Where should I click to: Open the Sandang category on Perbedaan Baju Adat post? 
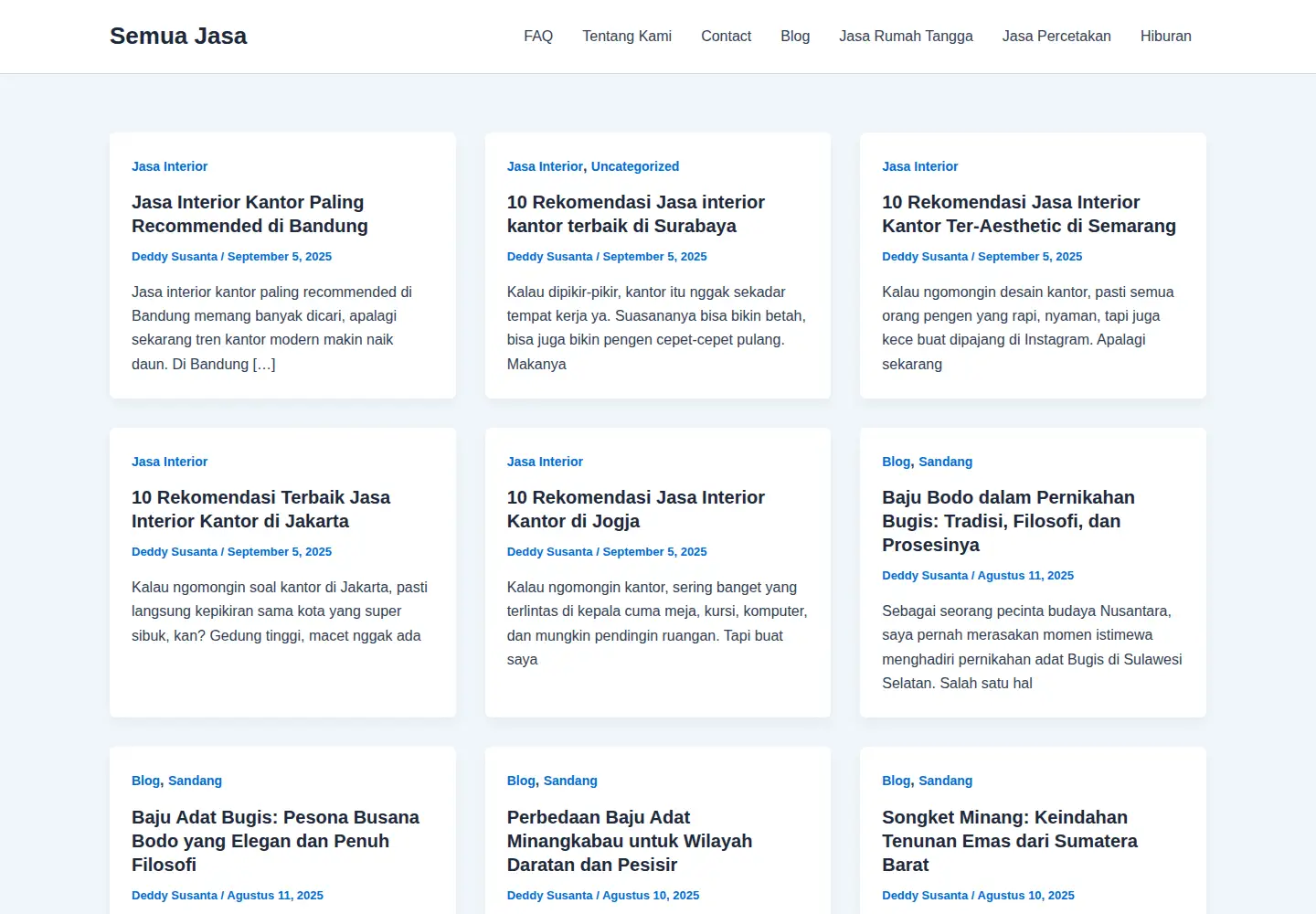[570, 781]
